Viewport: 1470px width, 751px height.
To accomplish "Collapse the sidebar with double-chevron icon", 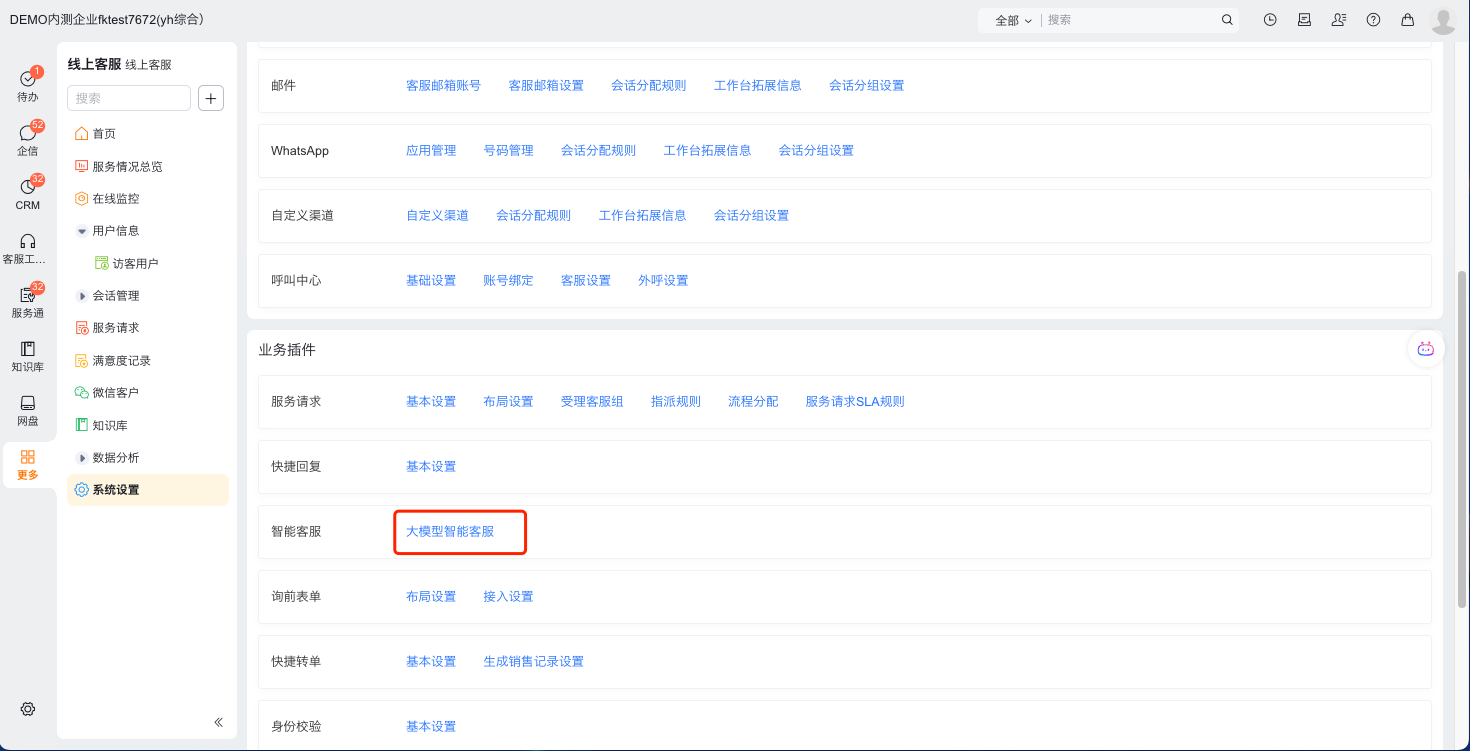I will click(x=218, y=722).
